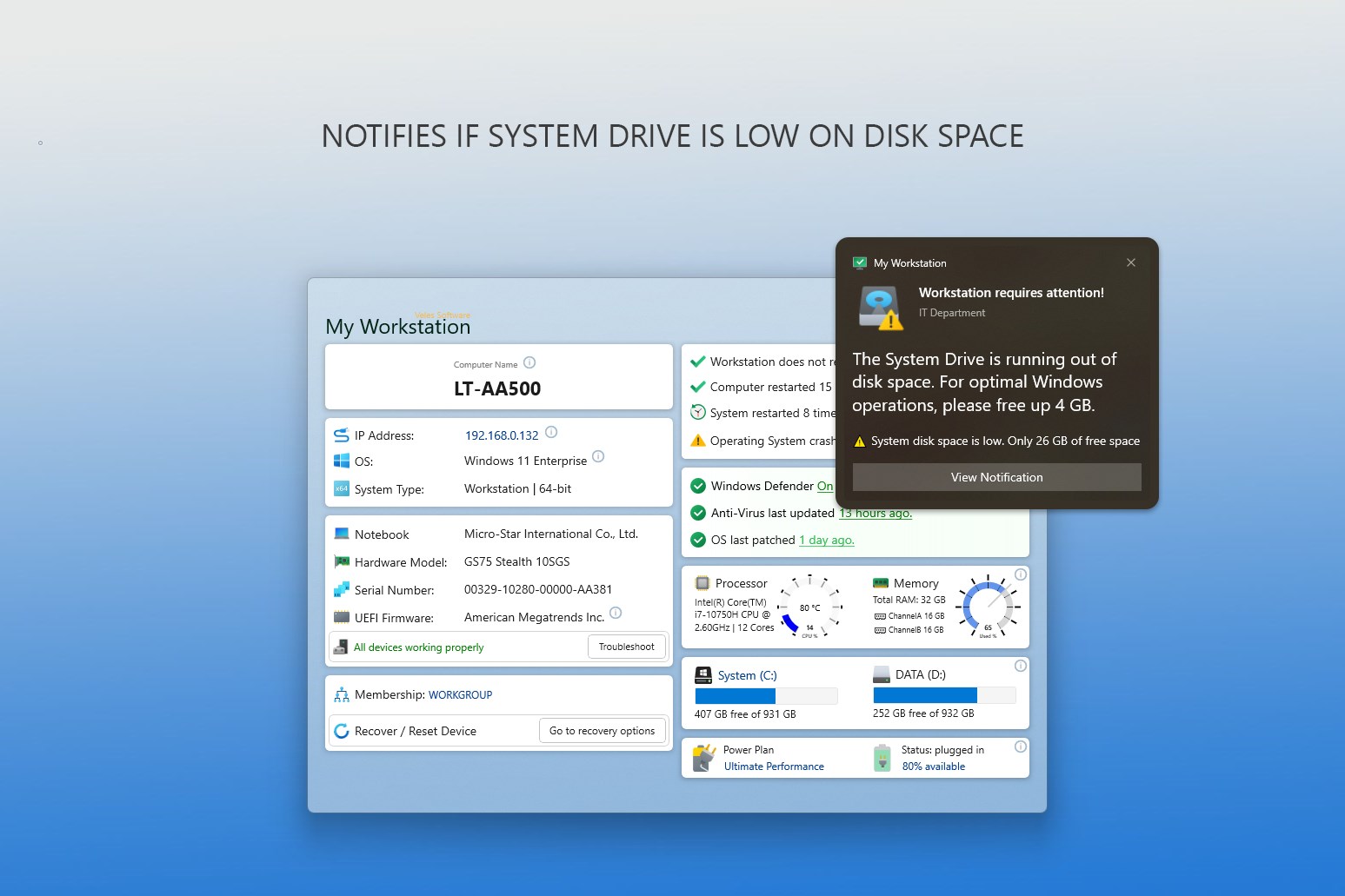Open the Ultimate Performance power plan link
1345x896 pixels.
pos(774,767)
